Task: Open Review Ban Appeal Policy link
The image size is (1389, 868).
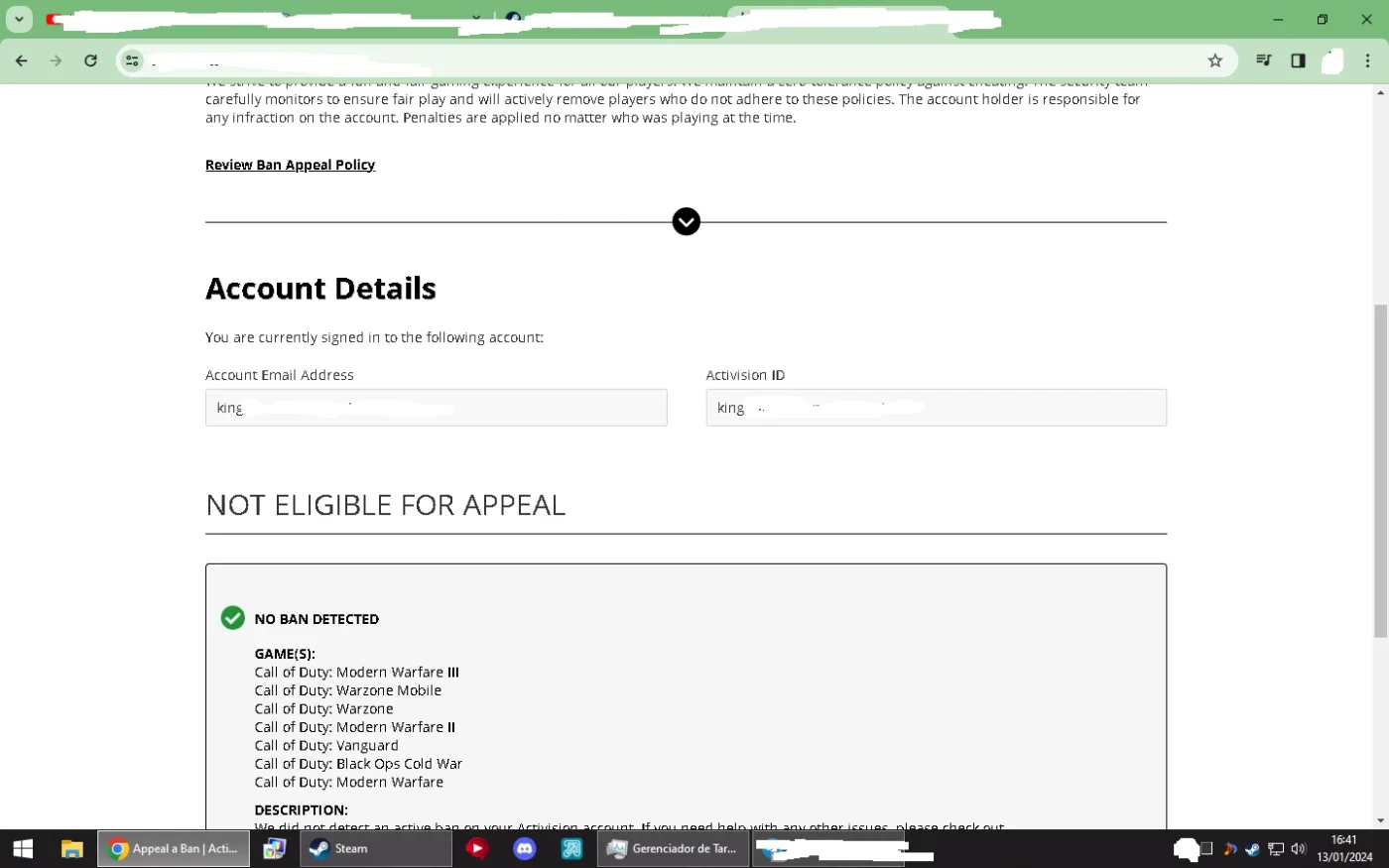Action: 290,165
